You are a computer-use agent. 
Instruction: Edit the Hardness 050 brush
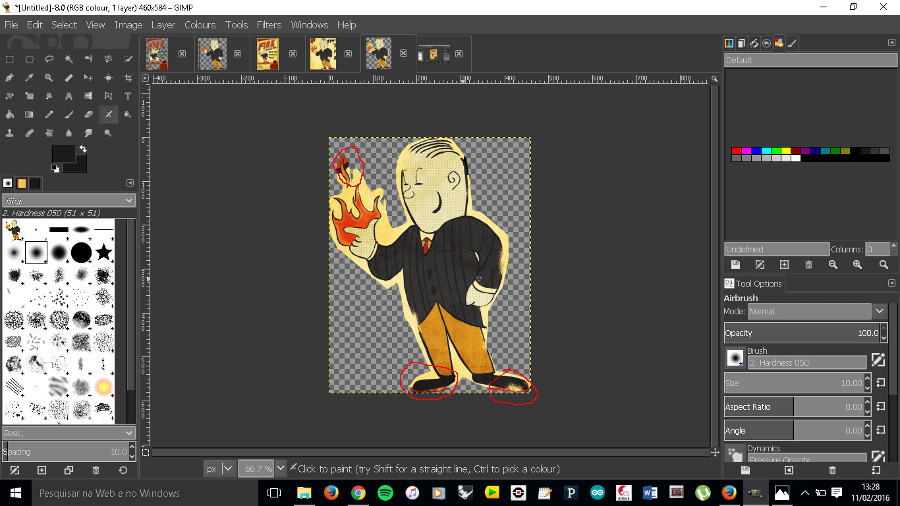tap(878, 359)
